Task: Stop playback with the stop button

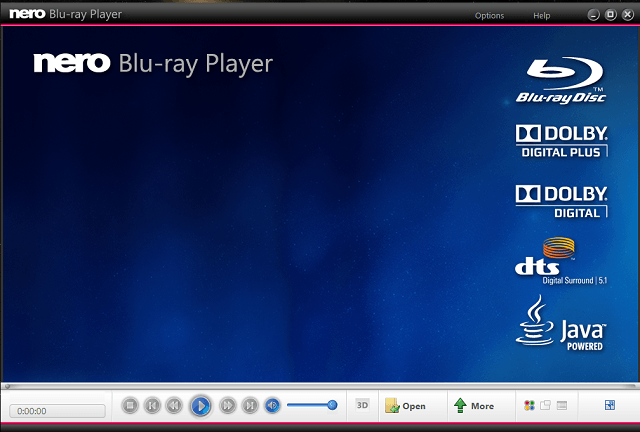Action: (130, 405)
